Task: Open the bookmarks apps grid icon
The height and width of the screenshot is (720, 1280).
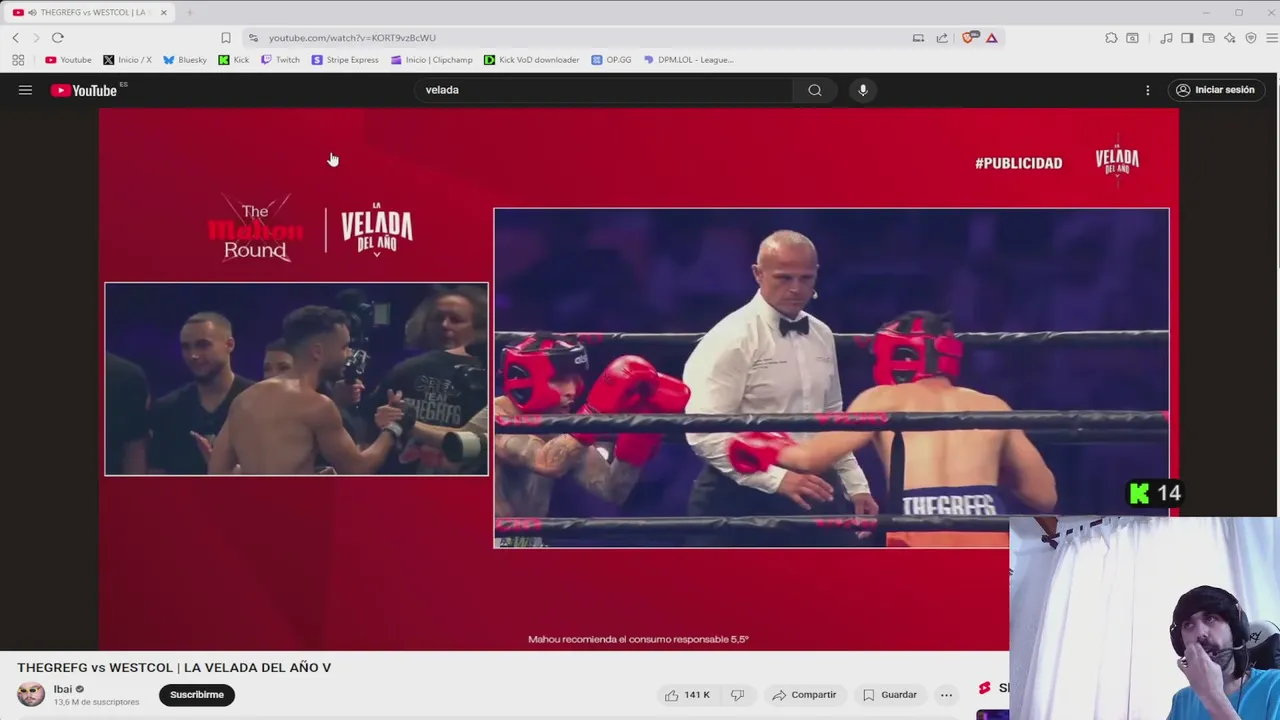Action: pos(18,60)
